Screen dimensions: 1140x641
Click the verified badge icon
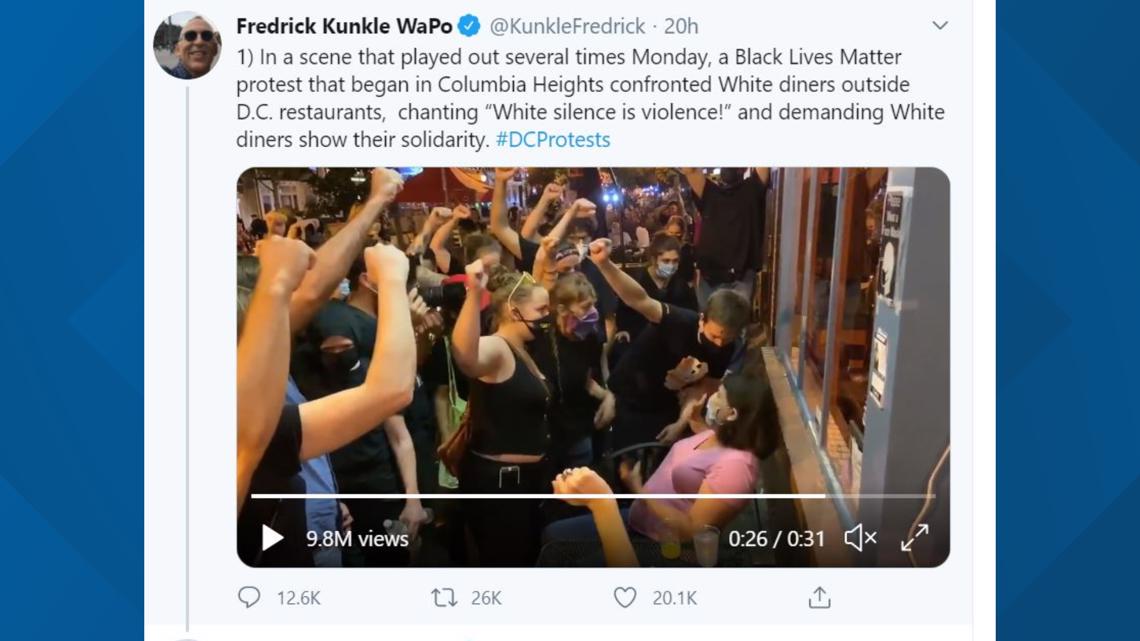pyautogui.click(x=468, y=26)
